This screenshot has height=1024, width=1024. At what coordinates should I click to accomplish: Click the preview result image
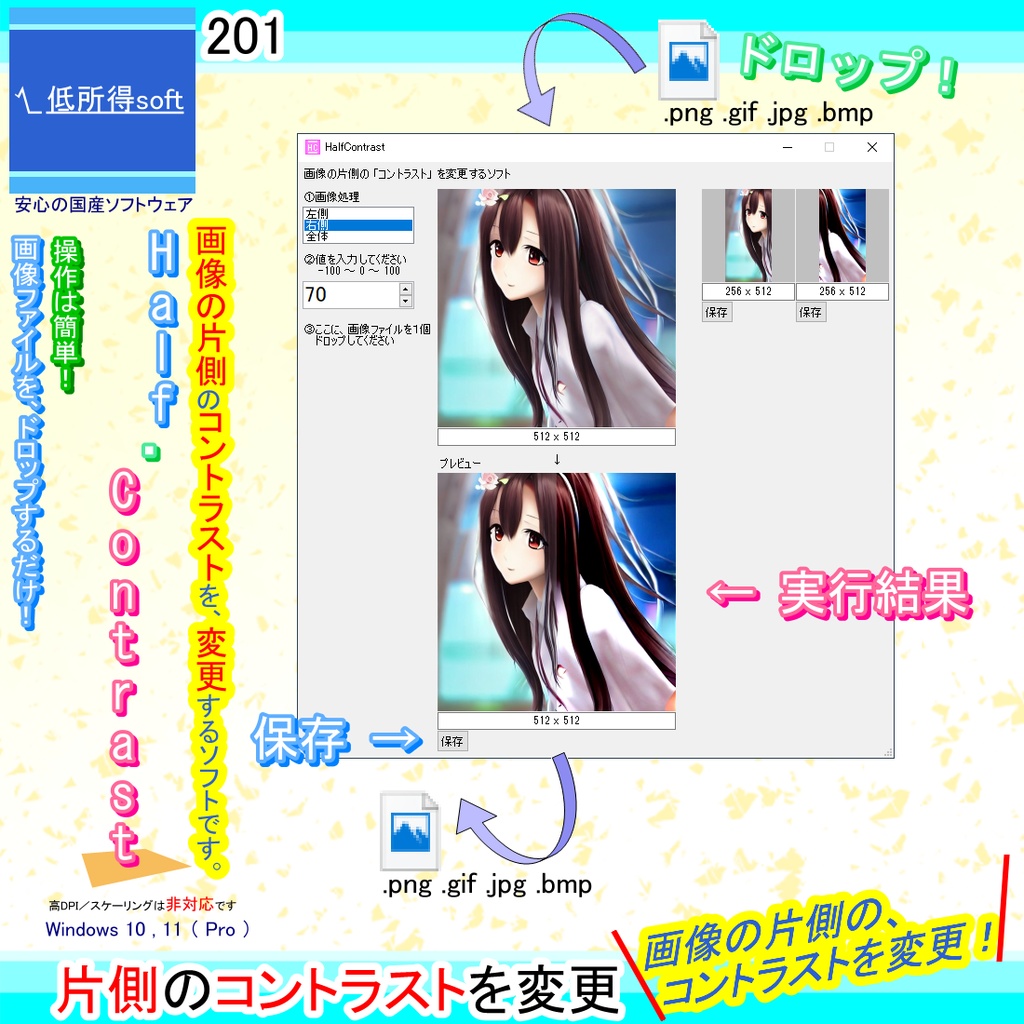[556, 592]
